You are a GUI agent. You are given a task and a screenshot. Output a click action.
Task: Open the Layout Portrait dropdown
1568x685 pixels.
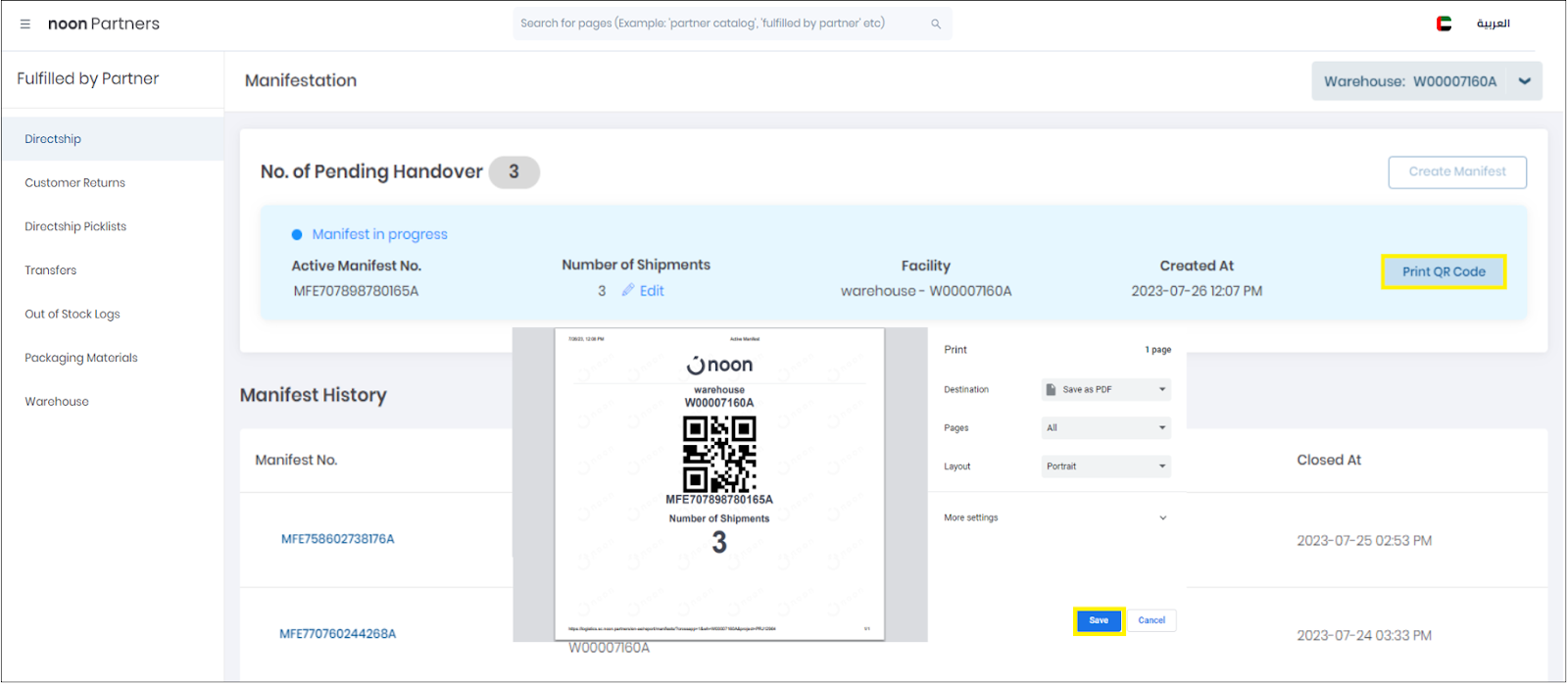[x=1105, y=466]
